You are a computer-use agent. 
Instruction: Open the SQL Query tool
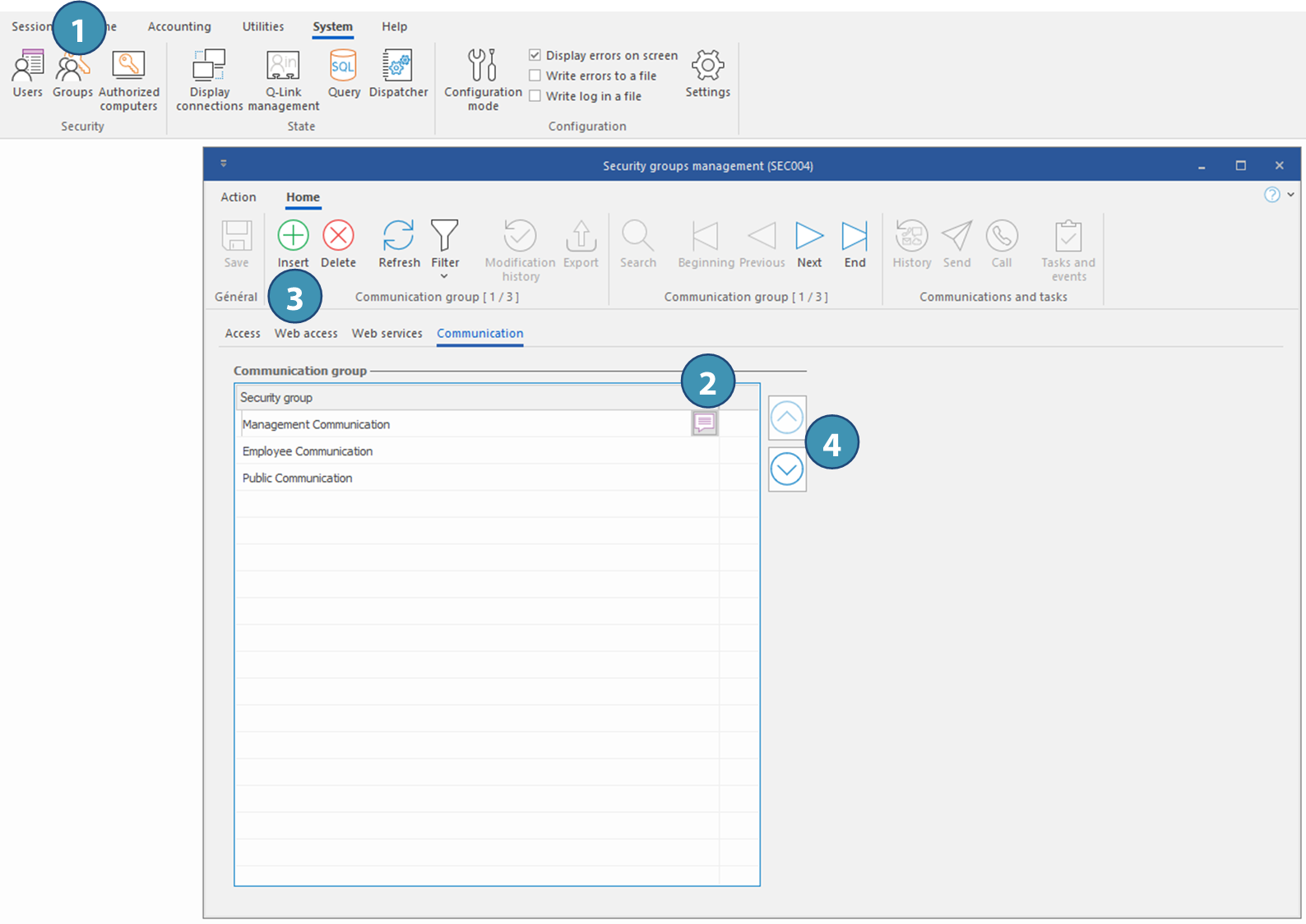click(344, 73)
